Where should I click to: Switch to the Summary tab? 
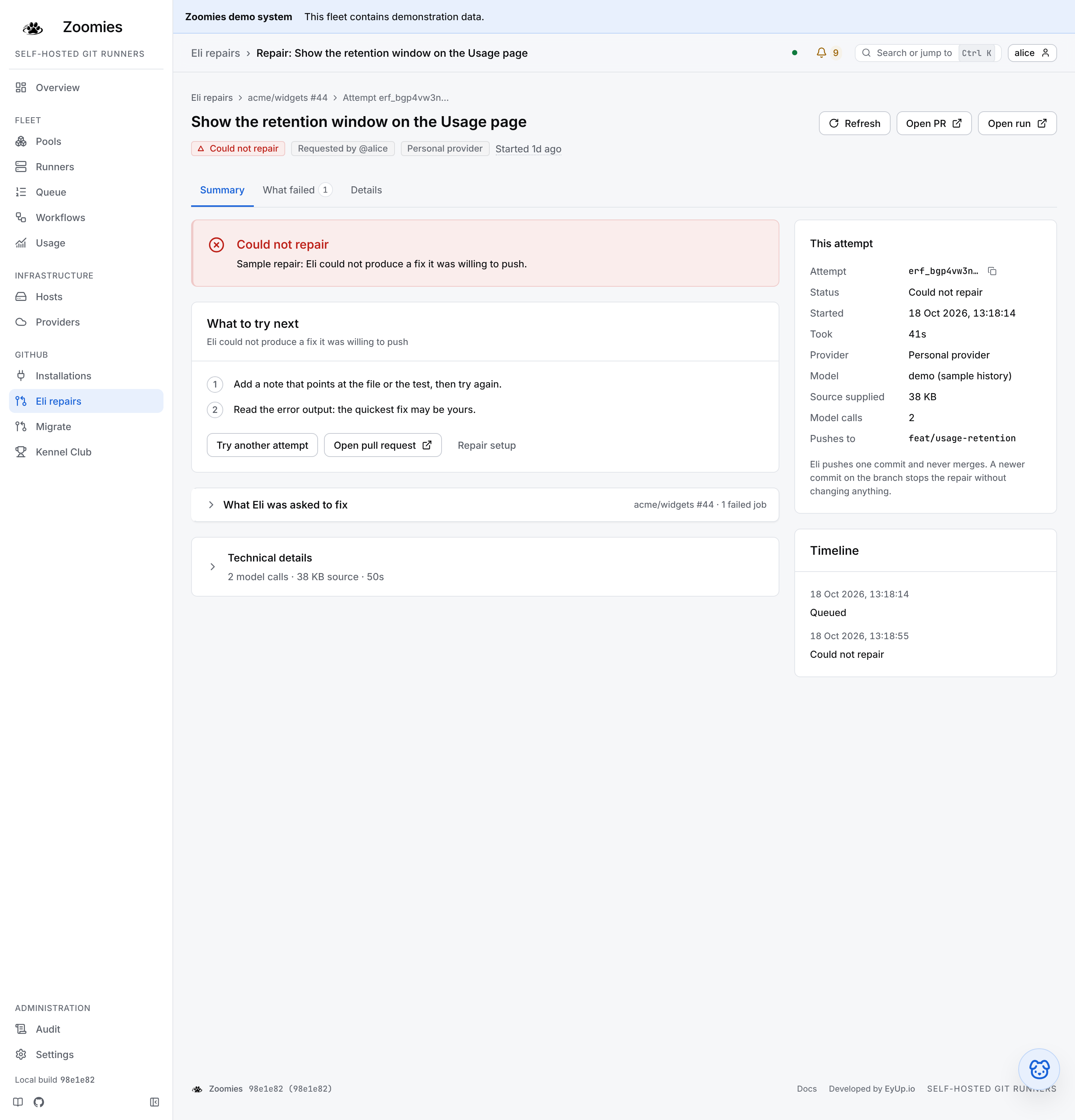click(x=222, y=190)
